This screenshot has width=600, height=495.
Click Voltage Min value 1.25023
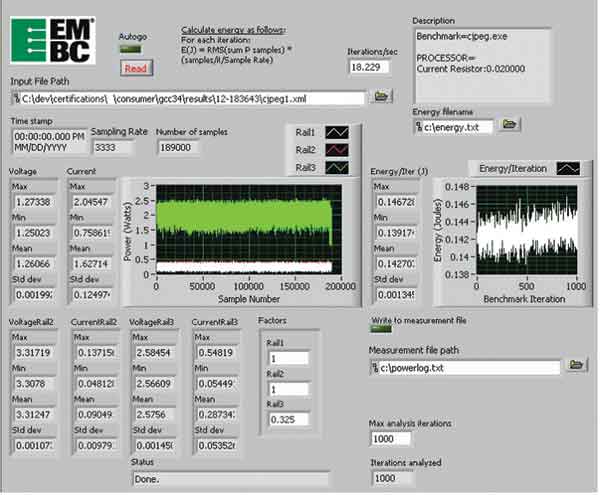pyautogui.click(x=34, y=233)
